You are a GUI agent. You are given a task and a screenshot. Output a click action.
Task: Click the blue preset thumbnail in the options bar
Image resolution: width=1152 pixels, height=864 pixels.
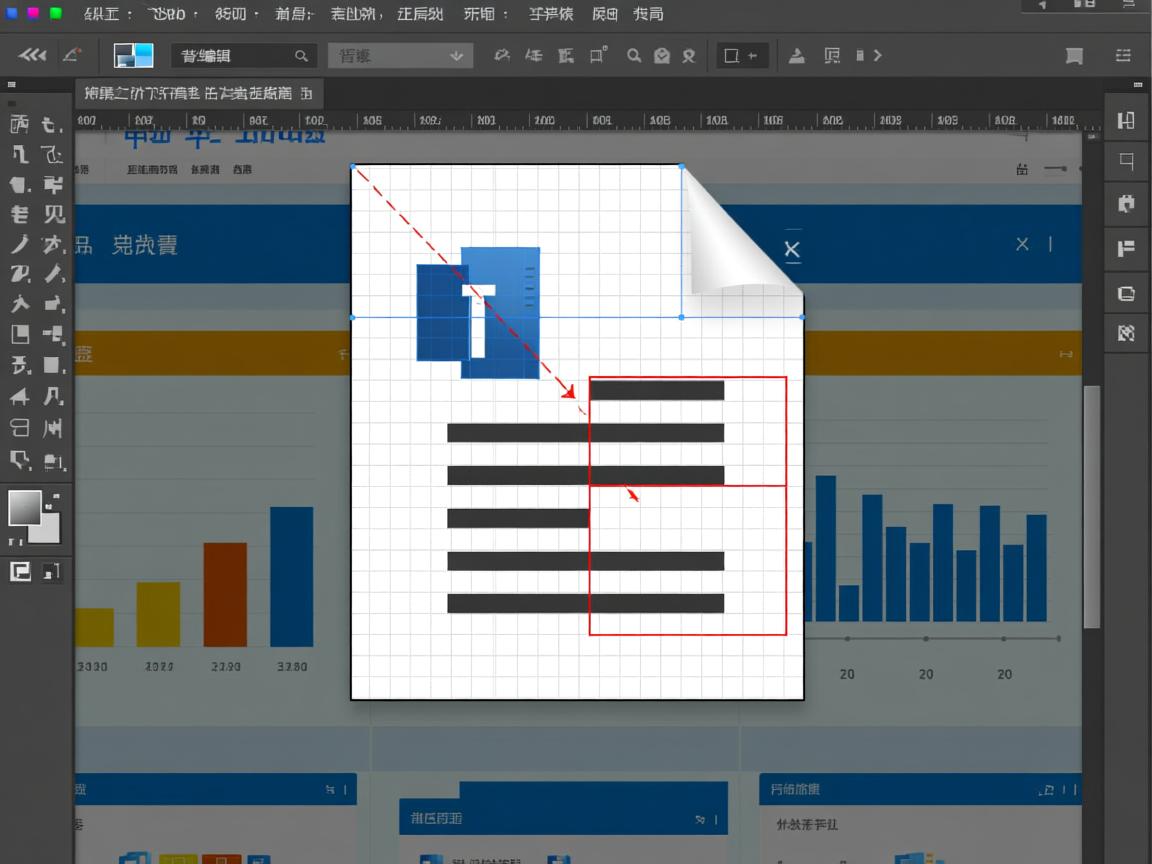click(133, 56)
